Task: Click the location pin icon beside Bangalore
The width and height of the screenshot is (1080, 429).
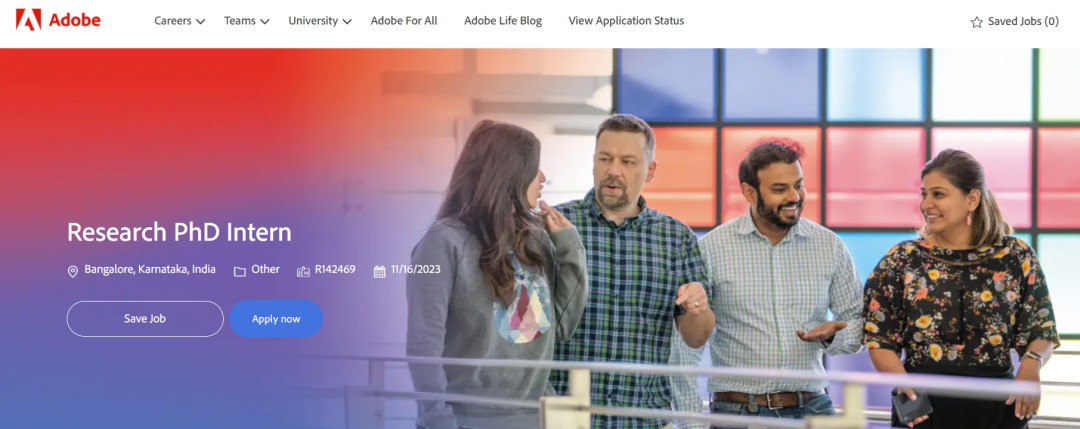Action: click(x=72, y=271)
